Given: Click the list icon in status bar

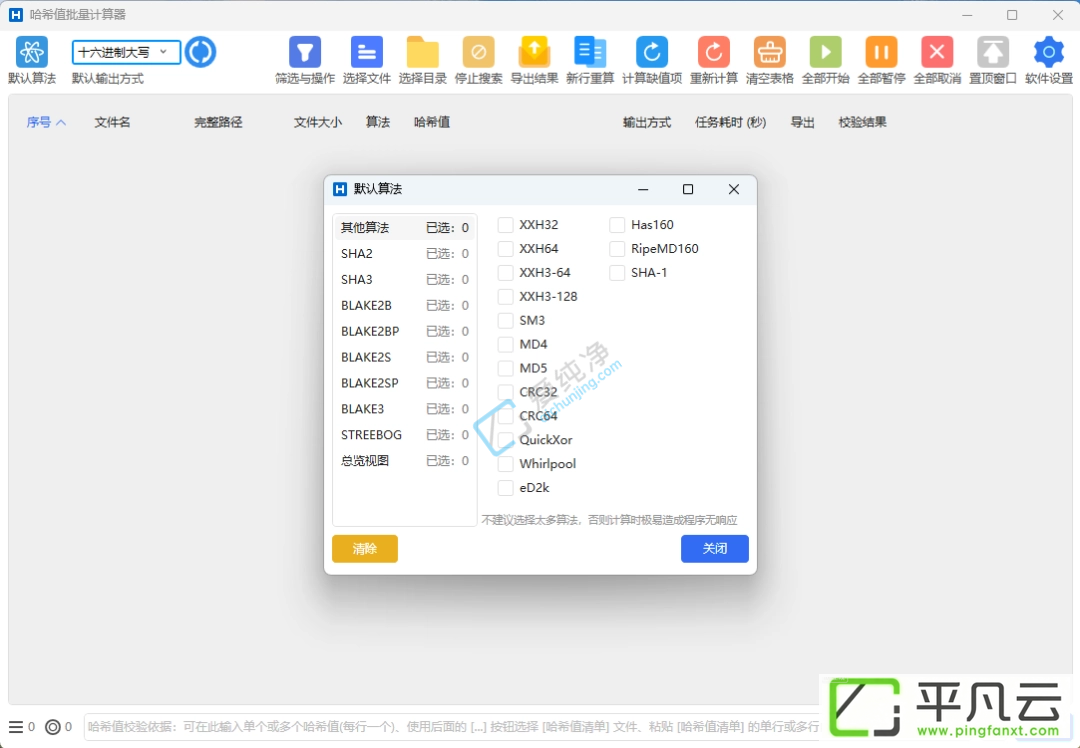Looking at the screenshot, I should 16,727.
